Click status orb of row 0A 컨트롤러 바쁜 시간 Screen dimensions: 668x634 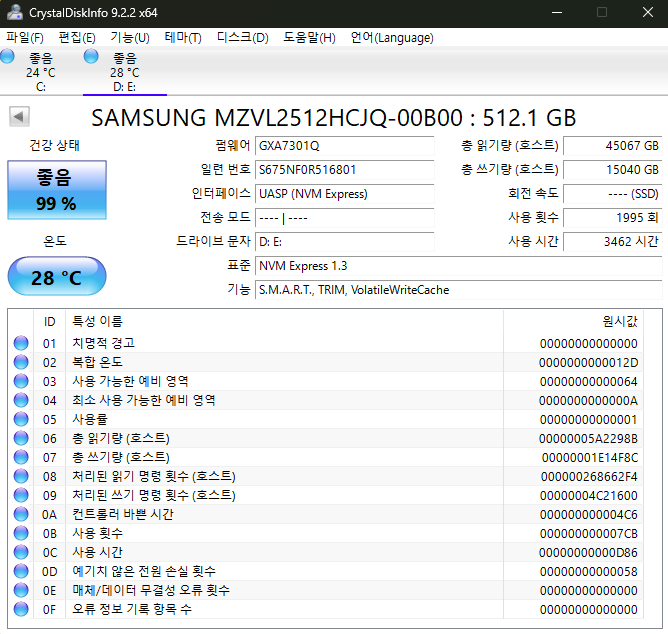(21, 514)
